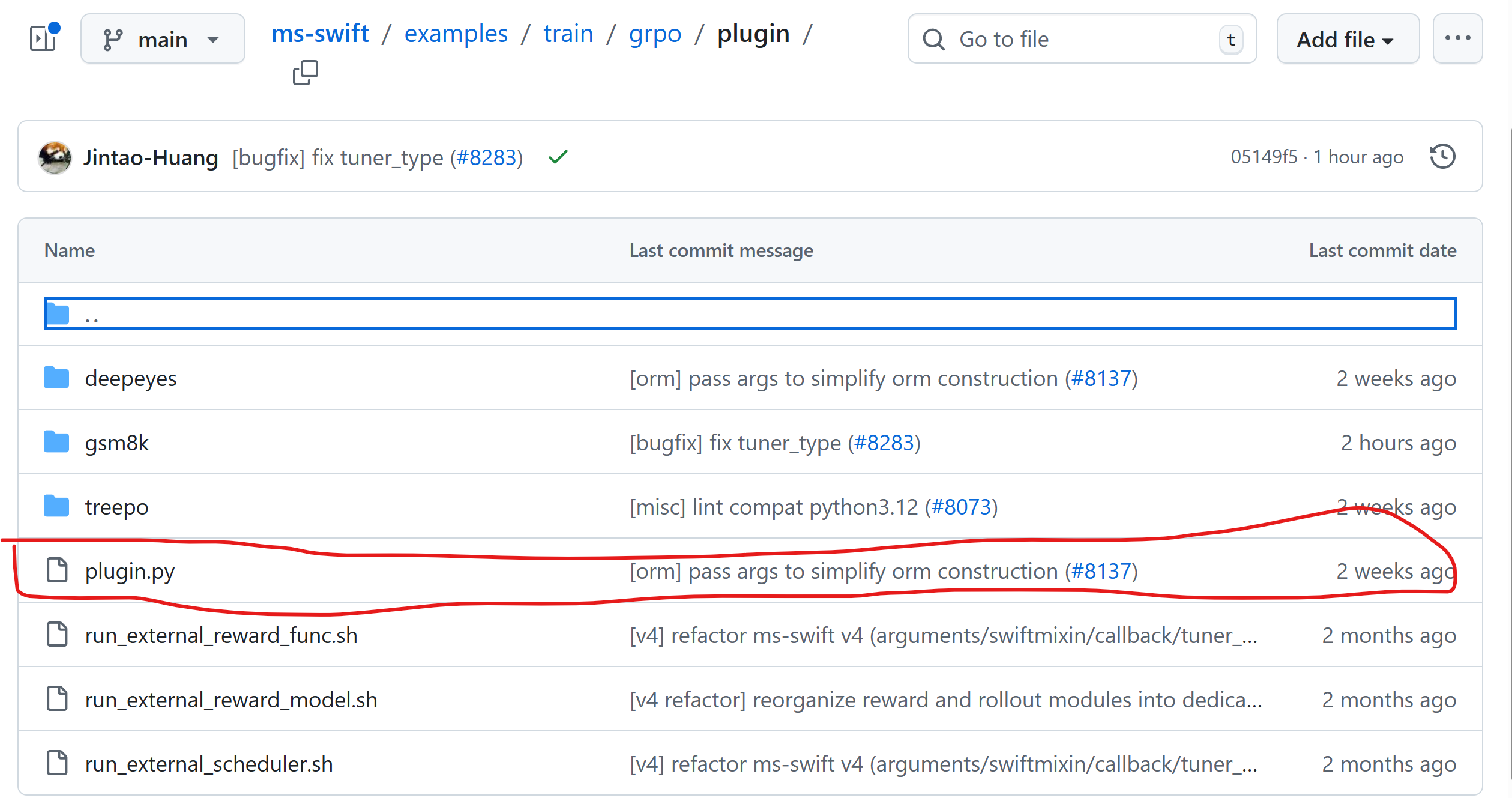Open commit hash 05149f5
Image resolution: width=1512 pixels, height=798 pixels.
click(x=1264, y=157)
